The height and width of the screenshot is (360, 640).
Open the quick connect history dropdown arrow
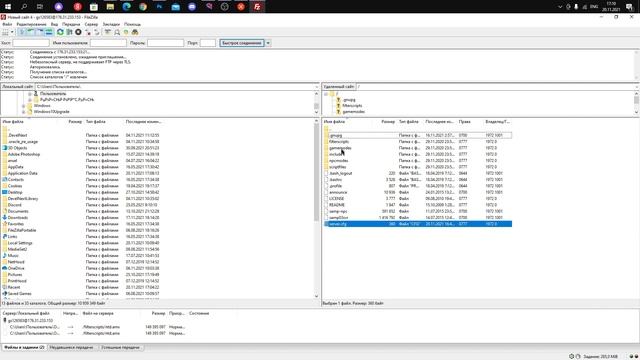pyautogui.click(x=268, y=43)
